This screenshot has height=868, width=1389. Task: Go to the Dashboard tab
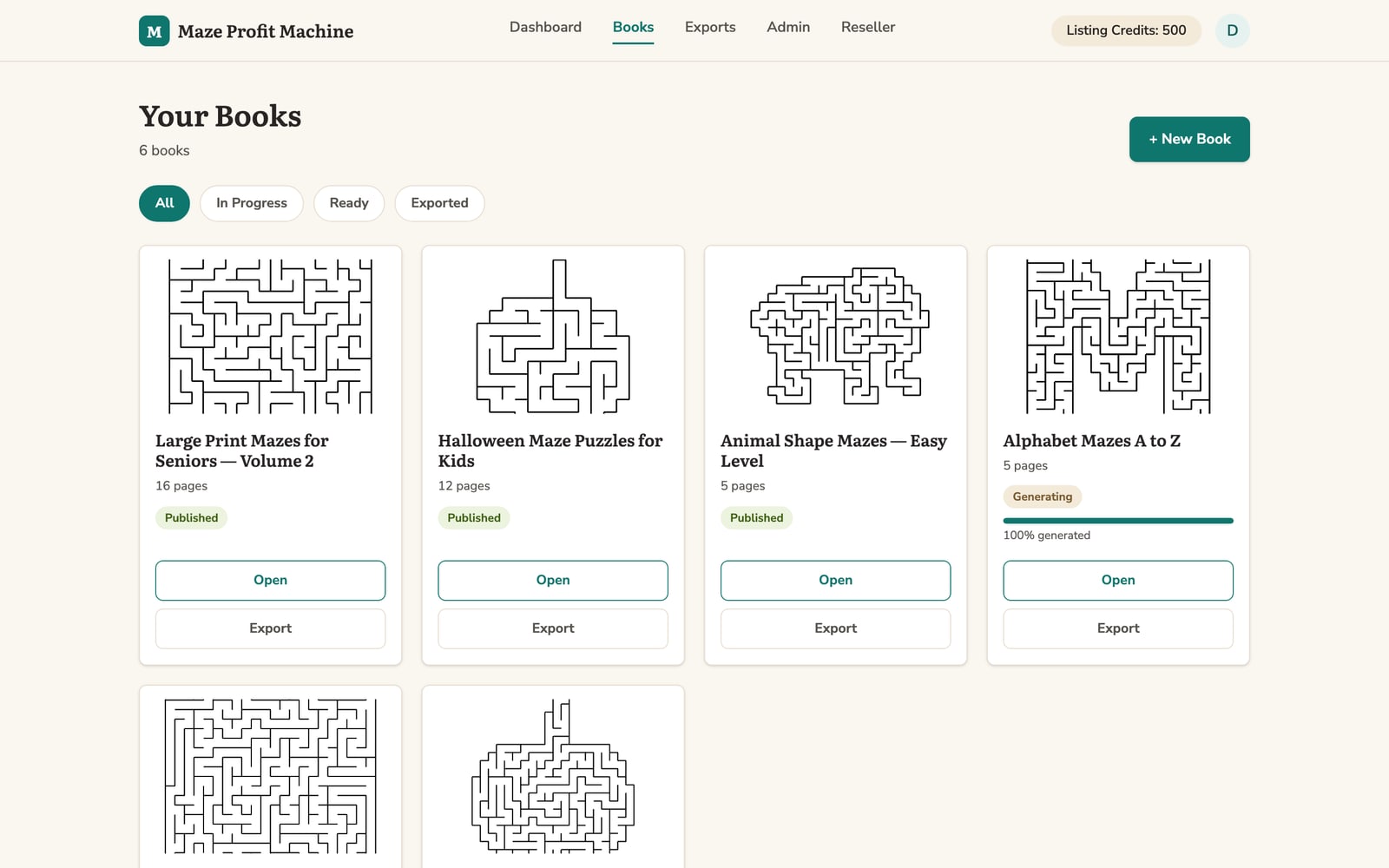545,27
